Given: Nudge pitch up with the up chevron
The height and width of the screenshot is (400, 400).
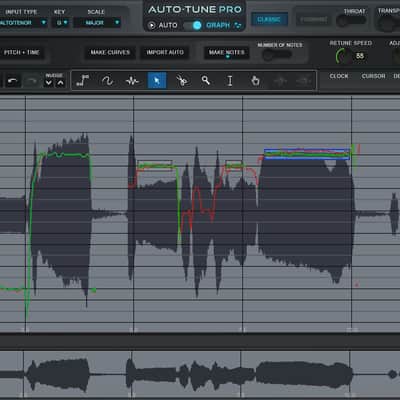Looking at the screenshot, I should coord(60,83).
